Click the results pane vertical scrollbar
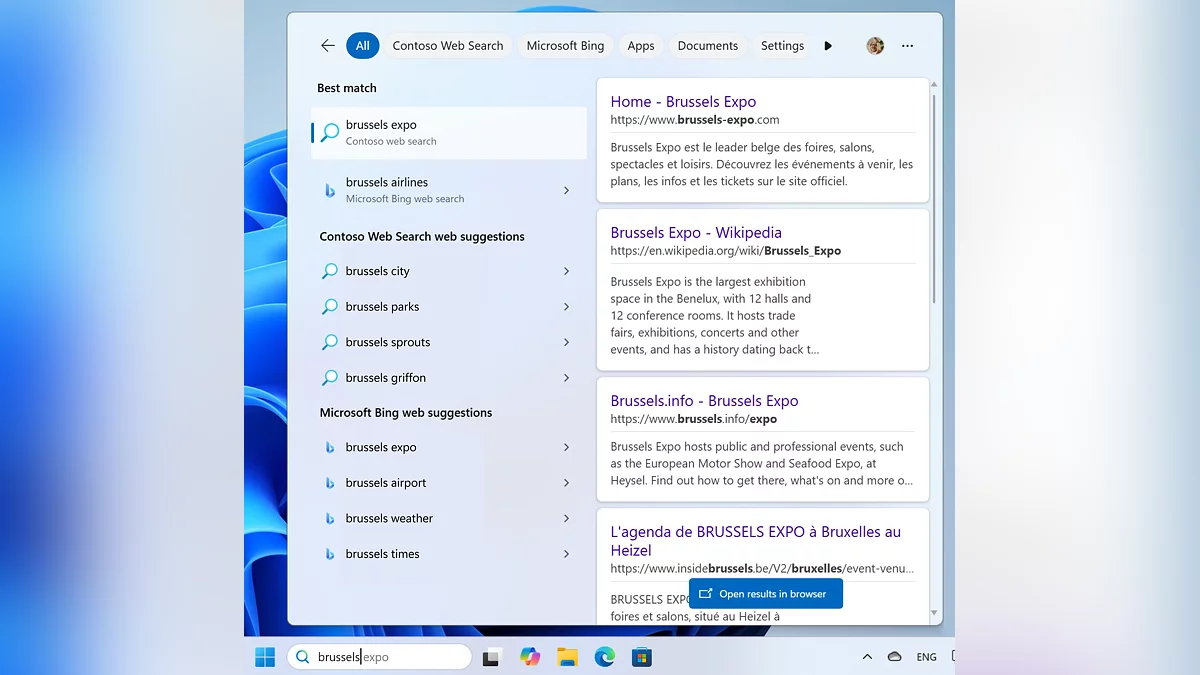This screenshot has height=675, width=1200. (934, 200)
